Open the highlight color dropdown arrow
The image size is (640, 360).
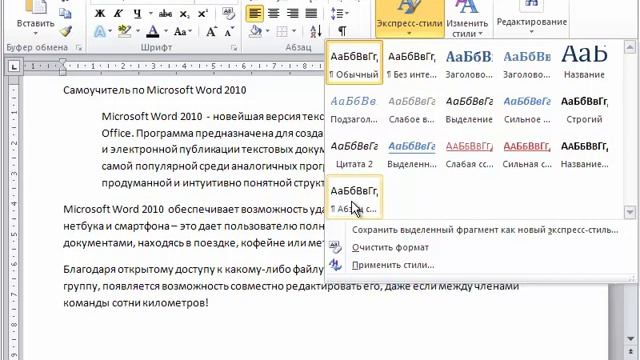[138, 31]
